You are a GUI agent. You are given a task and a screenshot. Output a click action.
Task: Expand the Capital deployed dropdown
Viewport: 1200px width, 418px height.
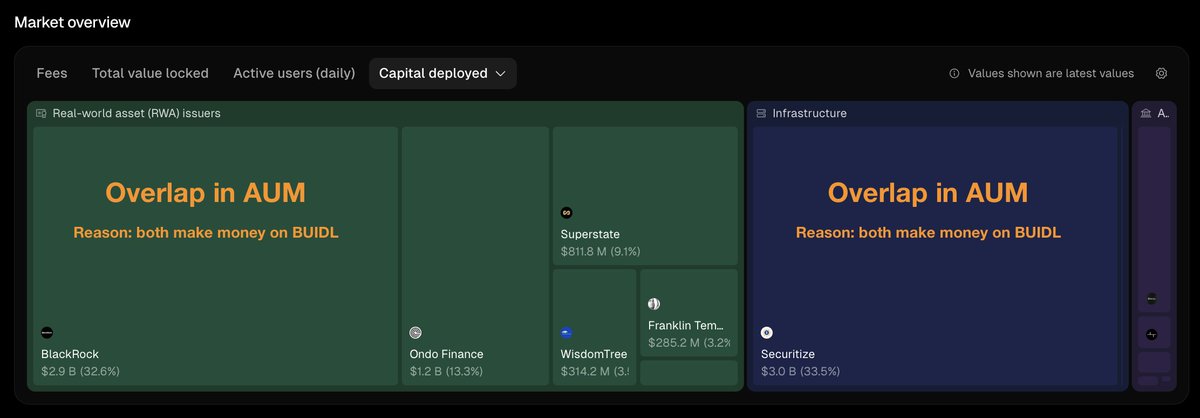tap(442, 73)
